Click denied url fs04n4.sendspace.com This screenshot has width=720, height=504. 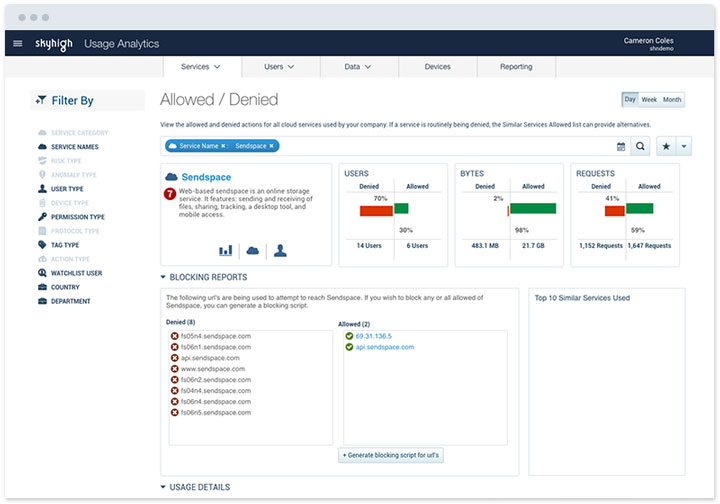(x=216, y=391)
